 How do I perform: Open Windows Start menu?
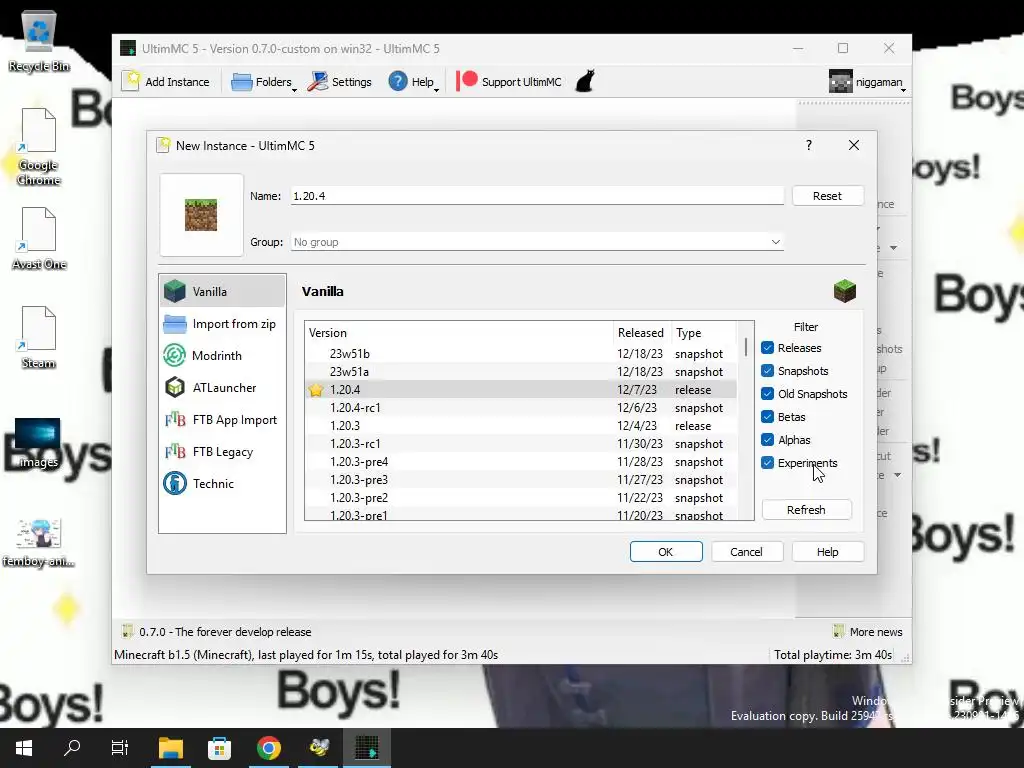coord(24,748)
